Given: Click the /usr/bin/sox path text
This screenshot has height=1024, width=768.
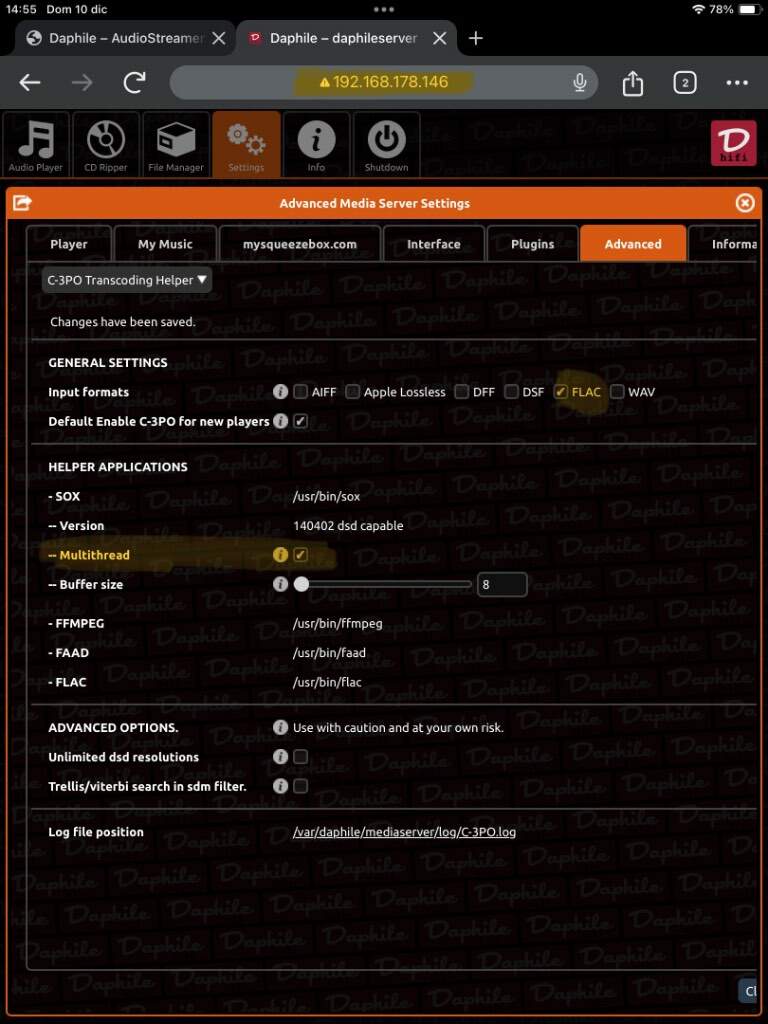Looking at the screenshot, I should pyautogui.click(x=327, y=496).
